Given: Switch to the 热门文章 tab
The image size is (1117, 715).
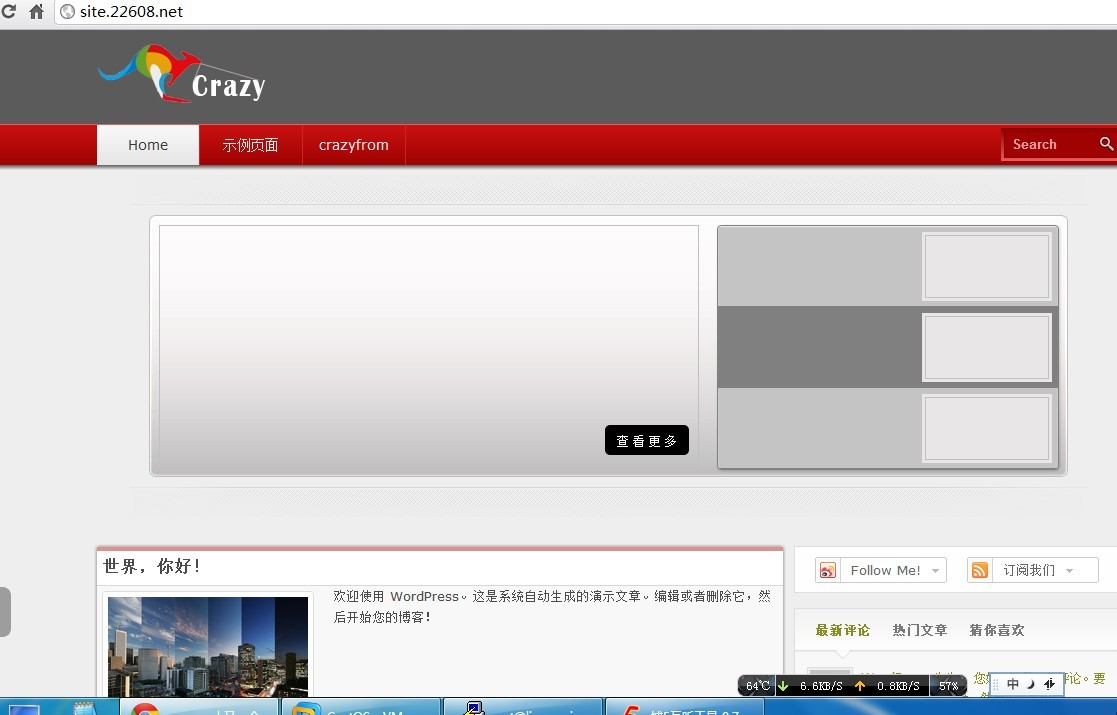Looking at the screenshot, I should (x=920, y=630).
